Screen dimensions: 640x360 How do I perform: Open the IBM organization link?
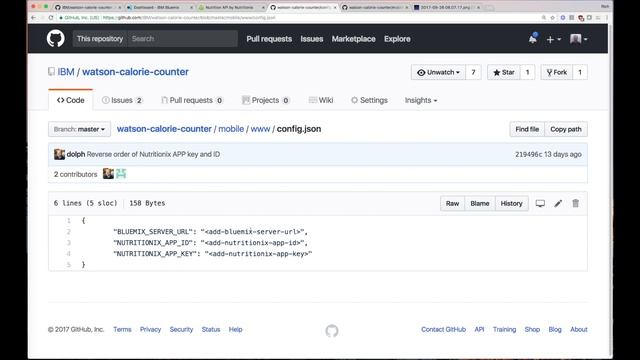(x=66, y=72)
